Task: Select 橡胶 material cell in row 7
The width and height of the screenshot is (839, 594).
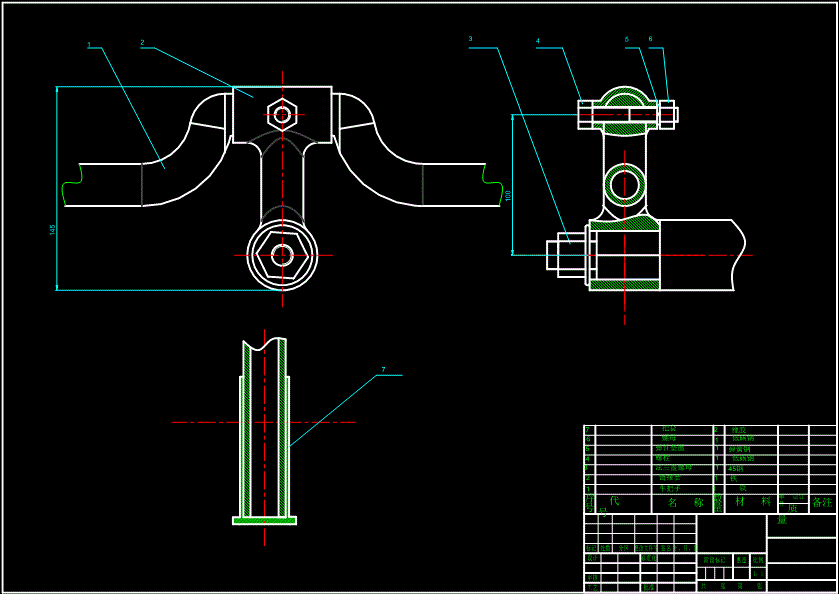Action: 738,430
